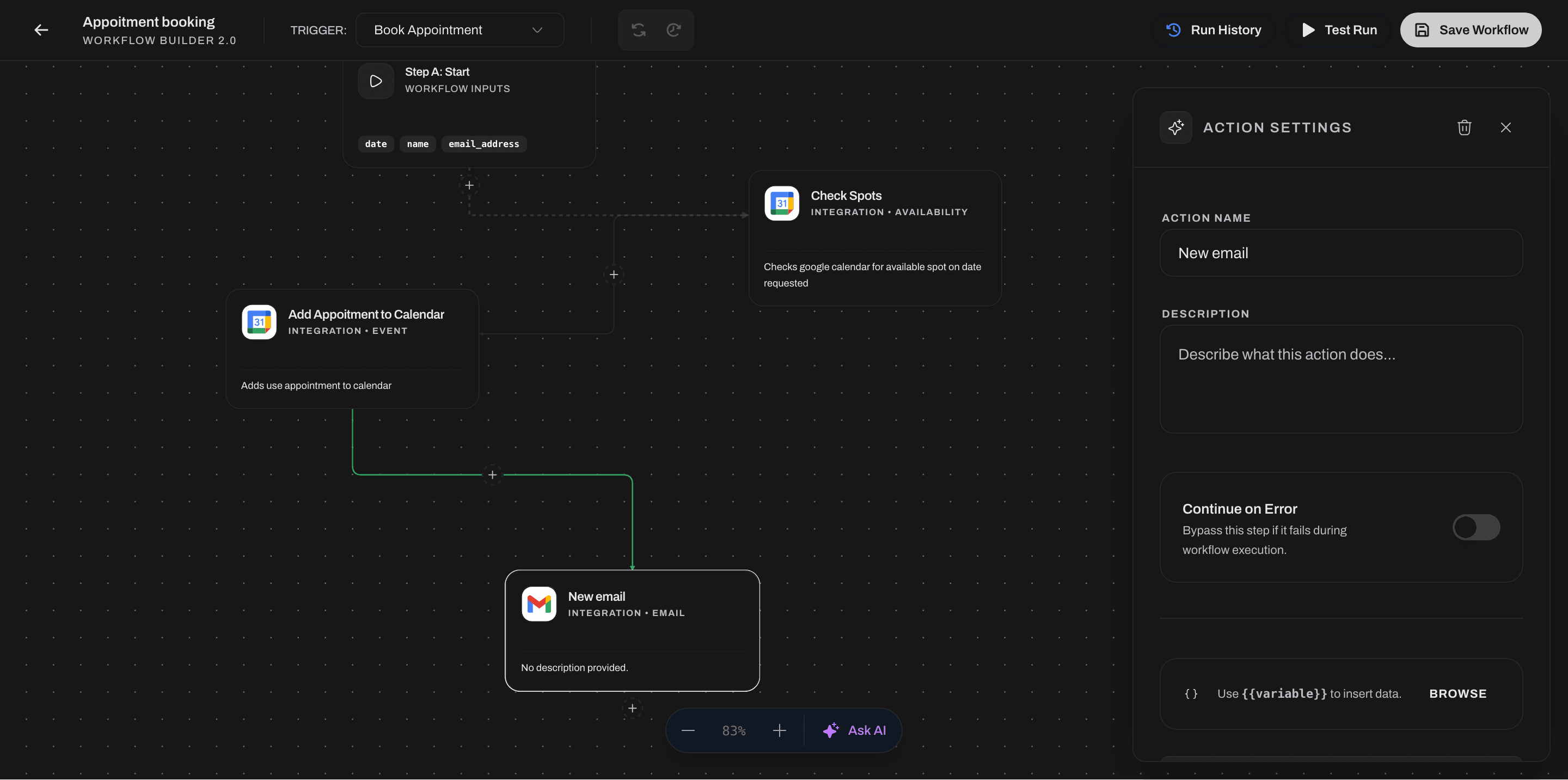Screen dimensions: 1568x780
Task: Click BROWSE to insert a variable
Action: pyautogui.click(x=1458, y=693)
